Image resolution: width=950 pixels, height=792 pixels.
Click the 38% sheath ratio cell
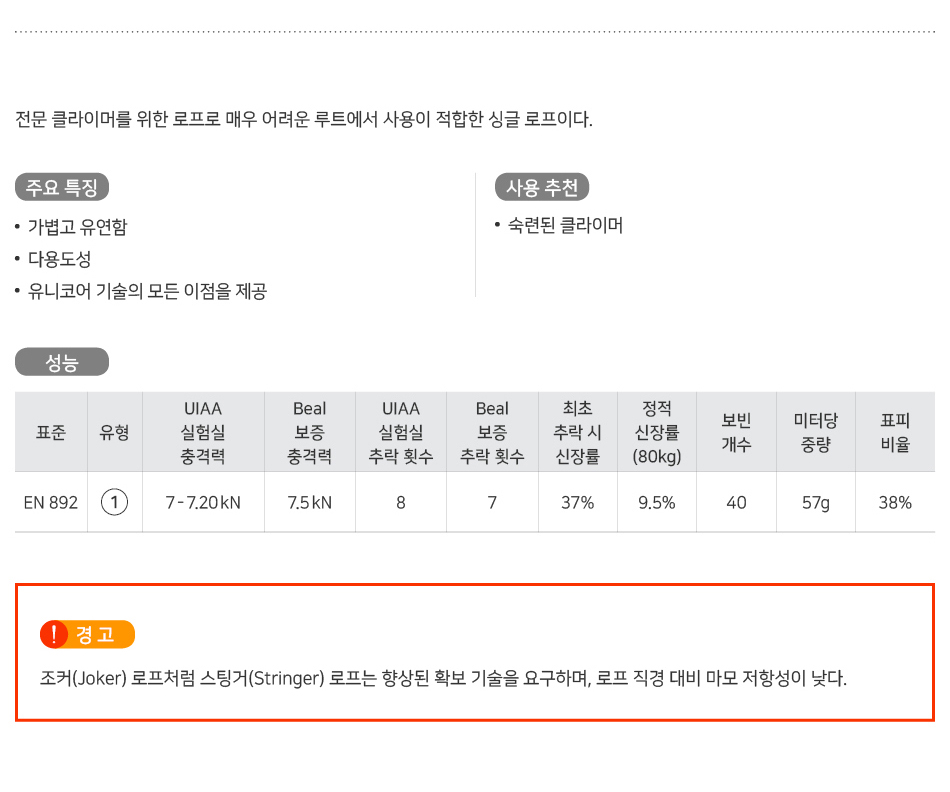point(895,502)
